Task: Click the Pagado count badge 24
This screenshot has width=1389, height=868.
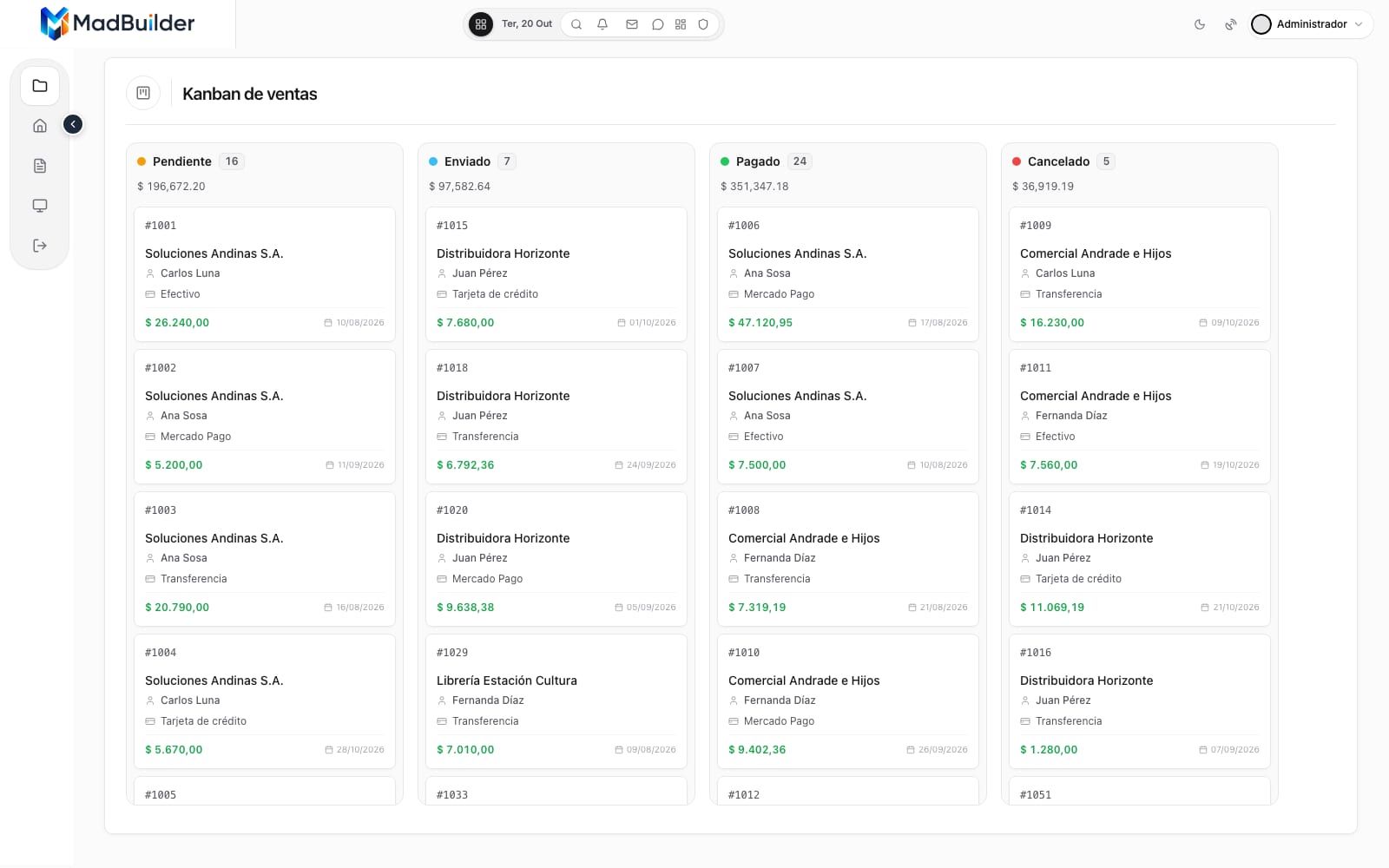Action: pyautogui.click(x=800, y=161)
